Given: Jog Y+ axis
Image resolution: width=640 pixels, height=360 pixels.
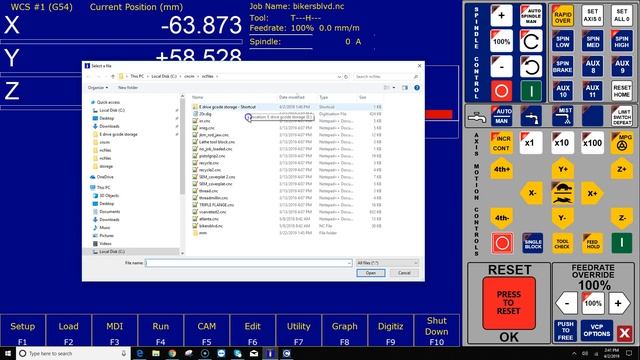Looking at the screenshot, I should [562, 169].
